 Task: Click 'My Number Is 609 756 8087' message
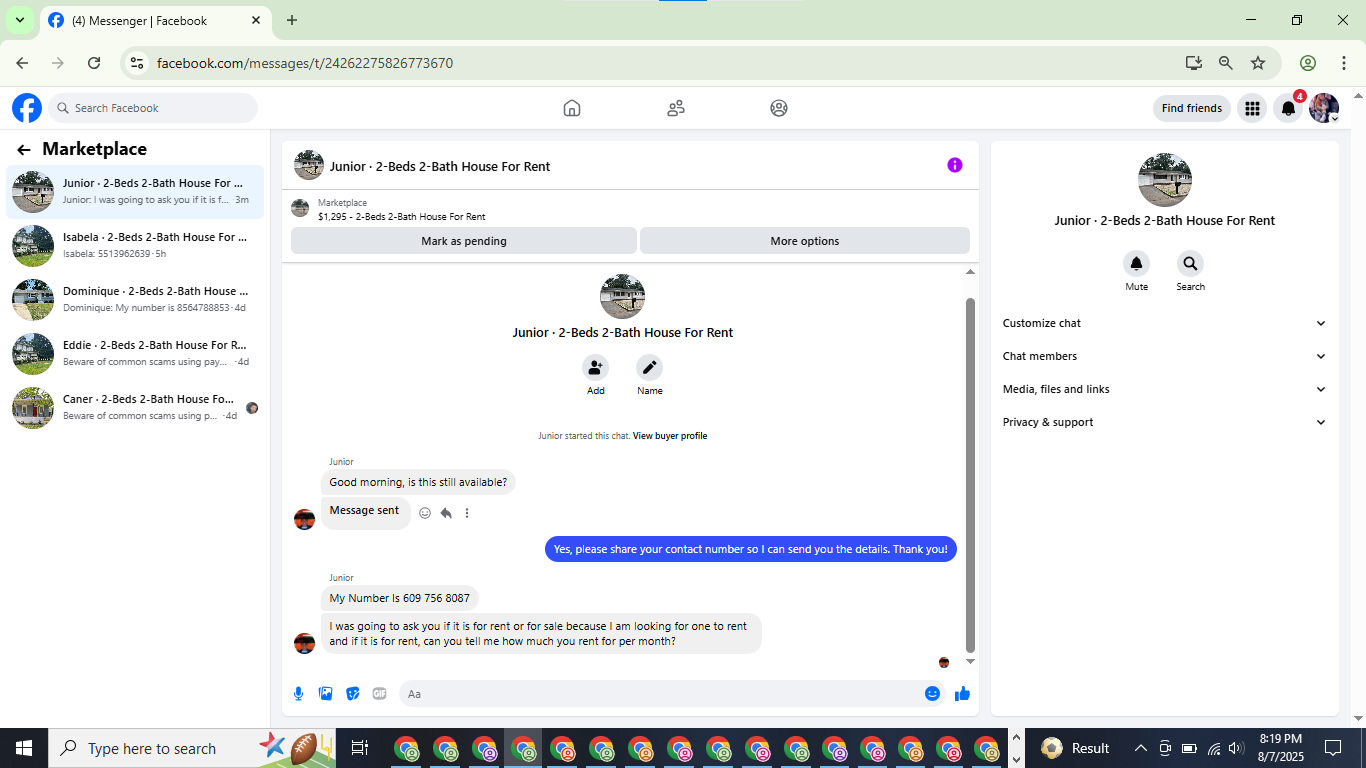point(400,598)
